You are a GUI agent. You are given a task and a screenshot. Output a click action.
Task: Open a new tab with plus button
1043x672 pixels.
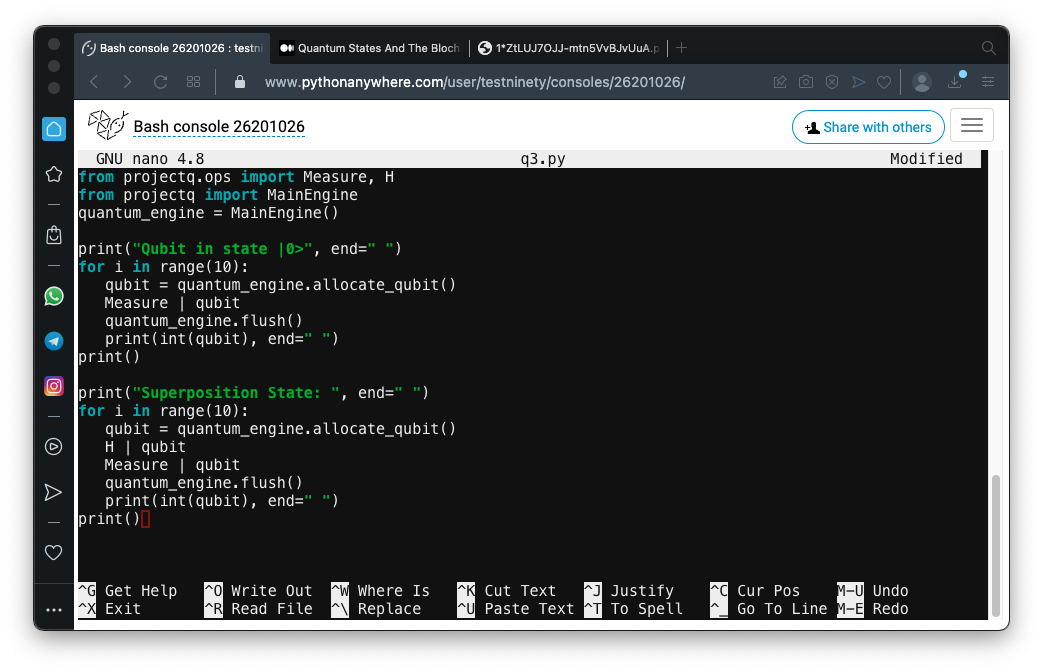click(682, 48)
